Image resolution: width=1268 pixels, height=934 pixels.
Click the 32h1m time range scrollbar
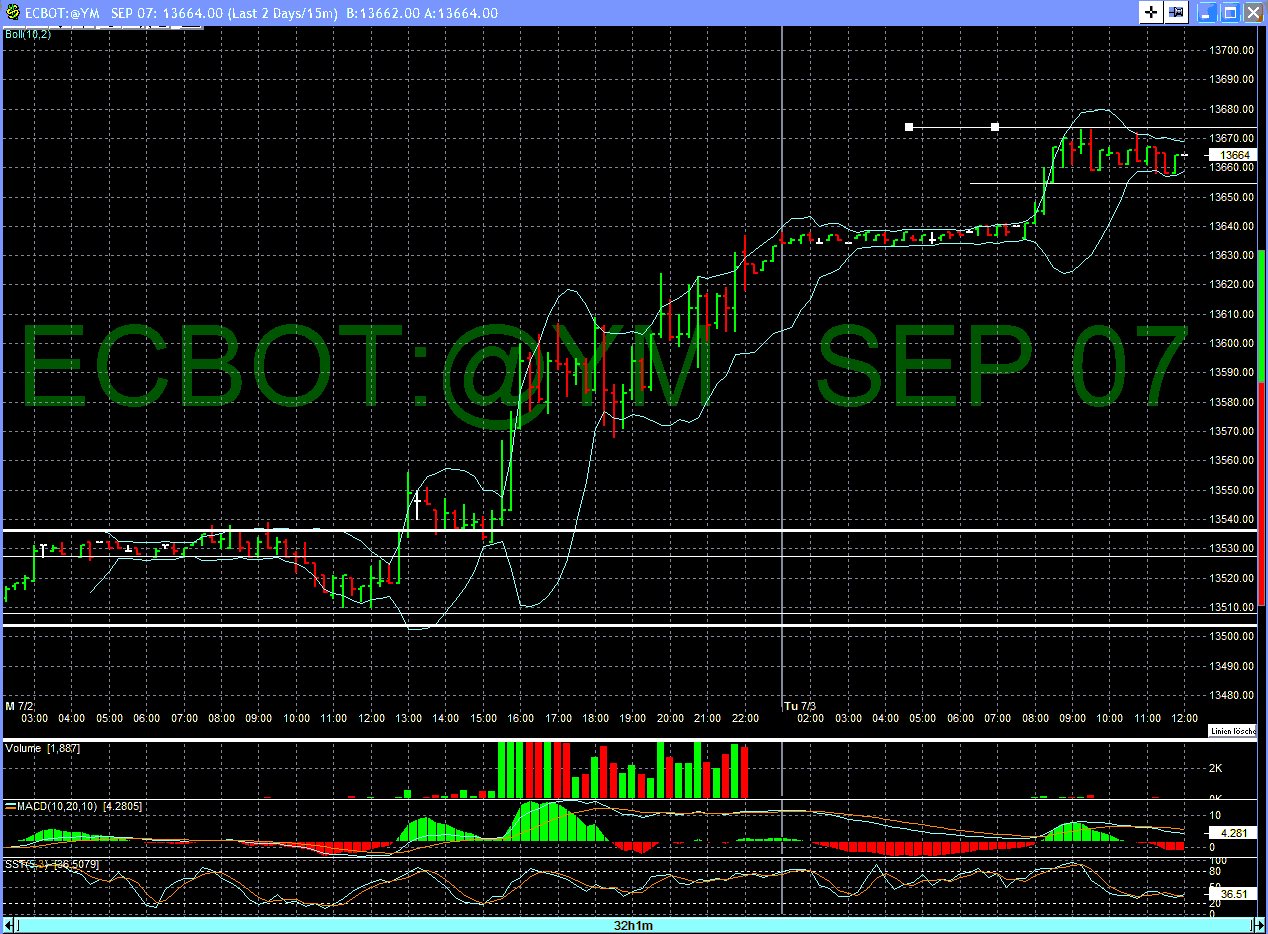click(633, 926)
